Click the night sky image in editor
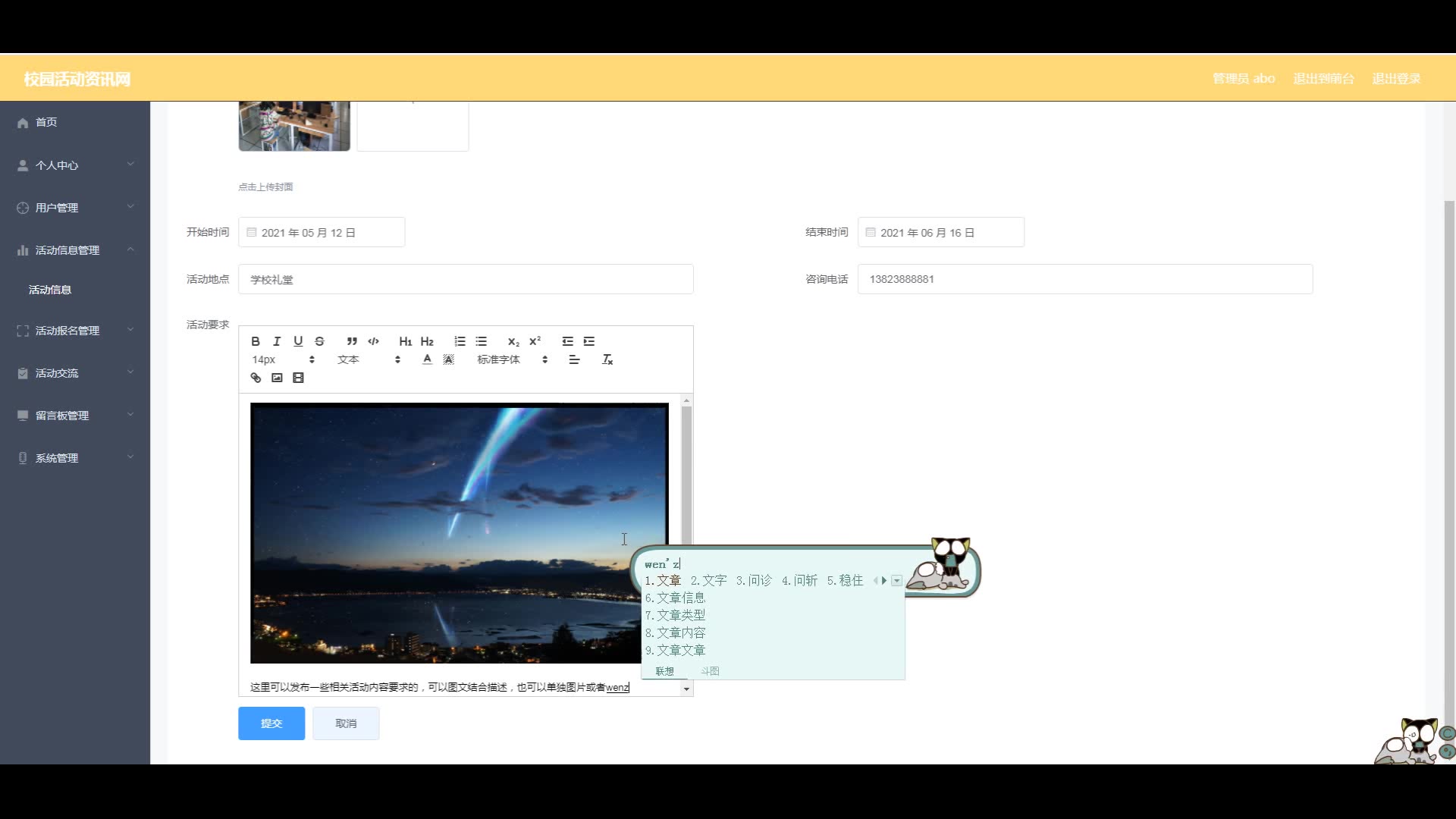Viewport: 1456px width, 819px height. tap(460, 533)
